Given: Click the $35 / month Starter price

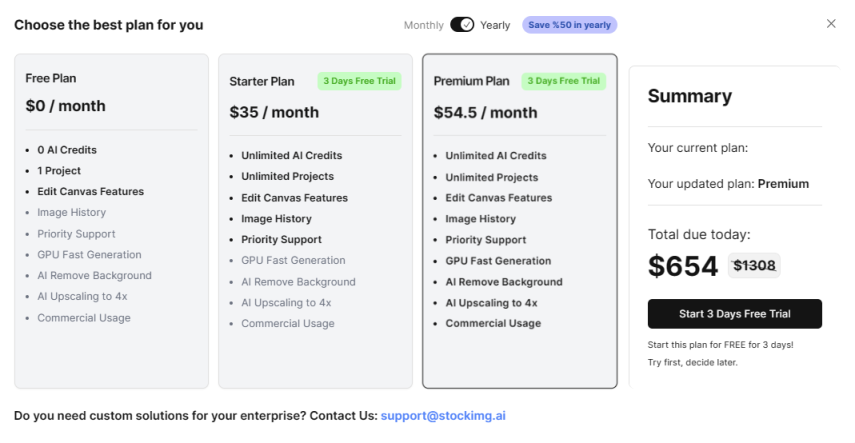Looking at the screenshot, I should point(273,113).
